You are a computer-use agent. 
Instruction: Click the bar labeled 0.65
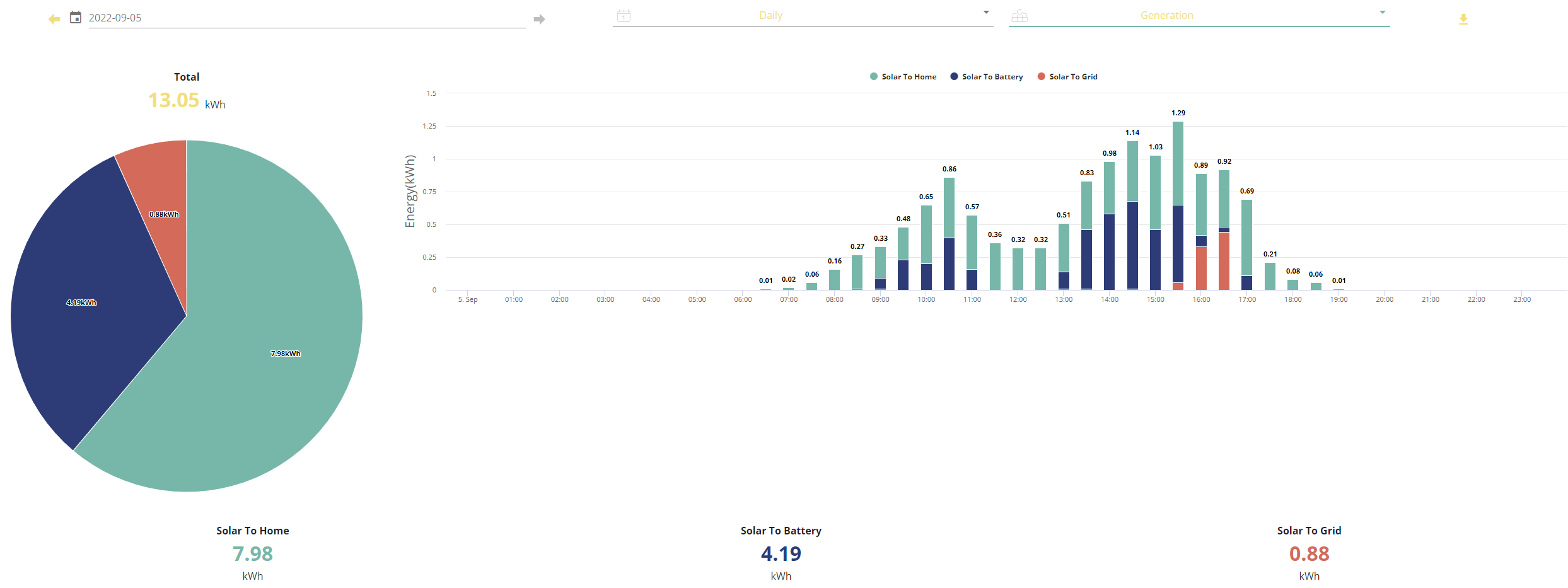[x=926, y=248]
